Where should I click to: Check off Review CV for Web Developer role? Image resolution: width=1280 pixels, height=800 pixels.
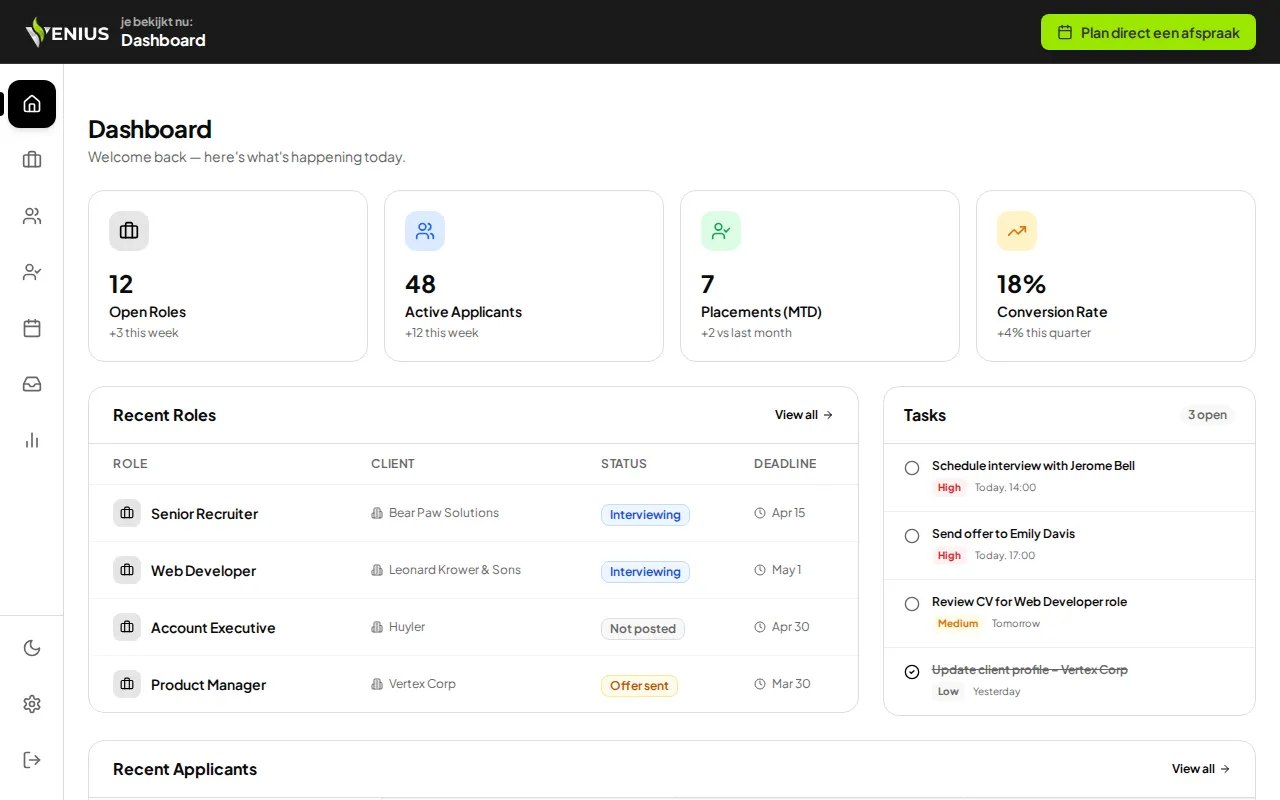click(x=912, y=604)
